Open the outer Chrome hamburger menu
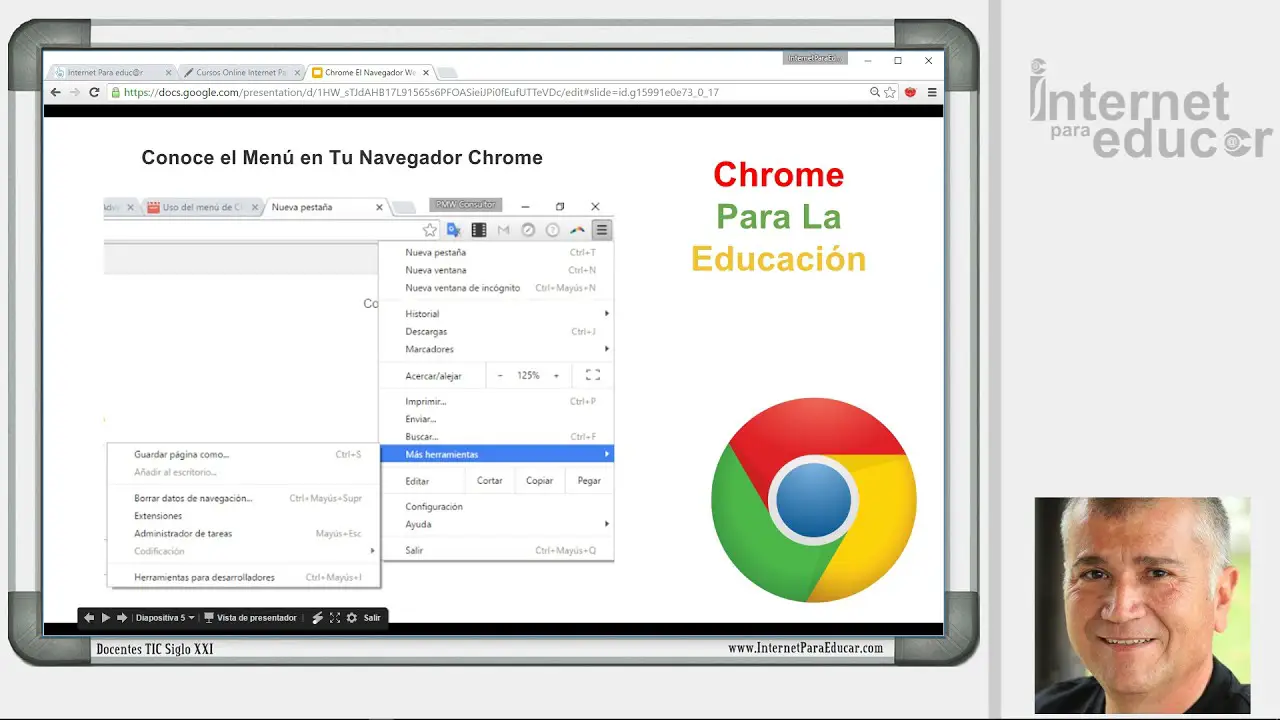This screenshot has height=720, width=1280. (x=932, y=92)
